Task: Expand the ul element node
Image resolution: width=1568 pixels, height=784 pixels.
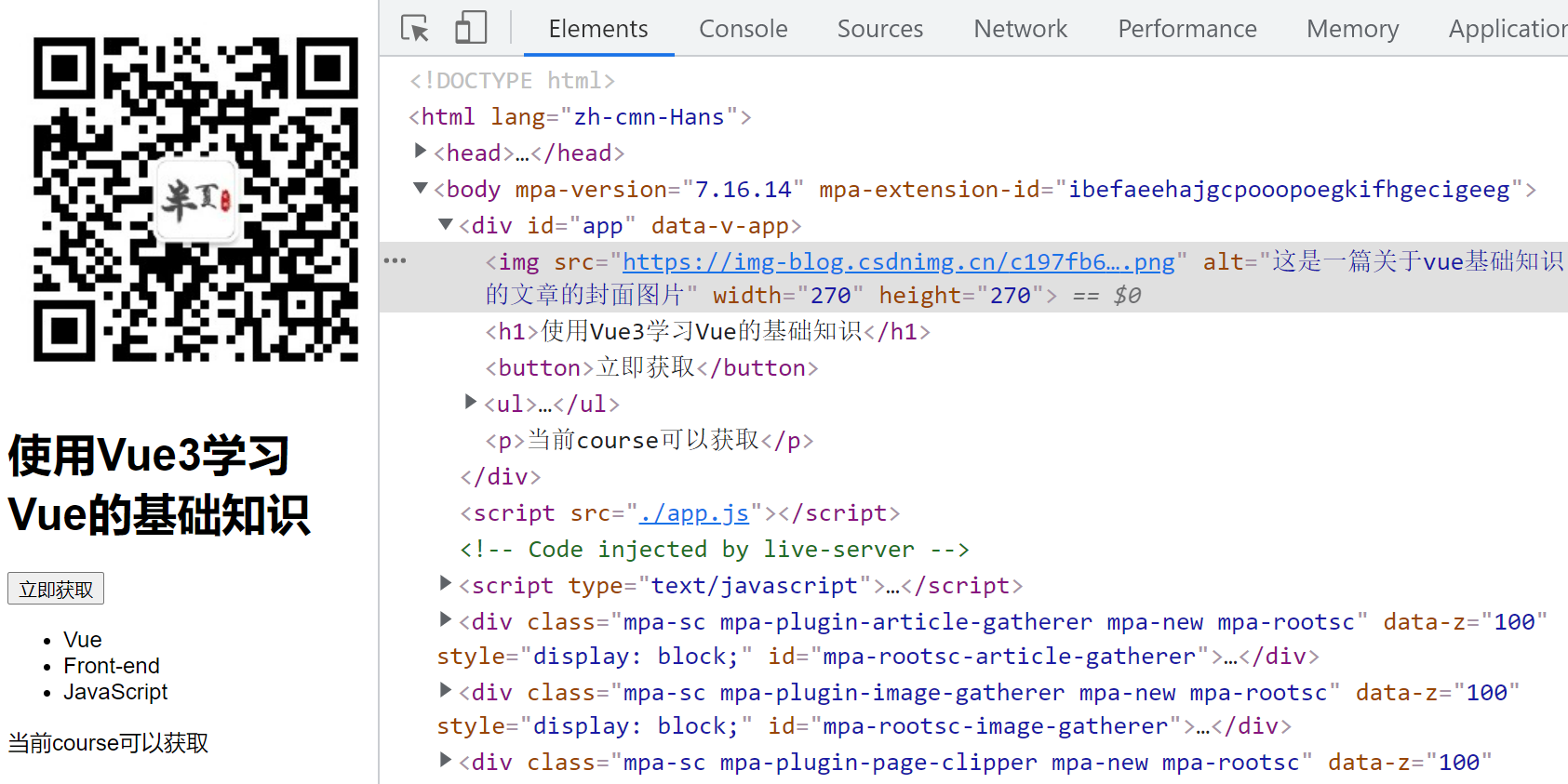Action: 471,402
